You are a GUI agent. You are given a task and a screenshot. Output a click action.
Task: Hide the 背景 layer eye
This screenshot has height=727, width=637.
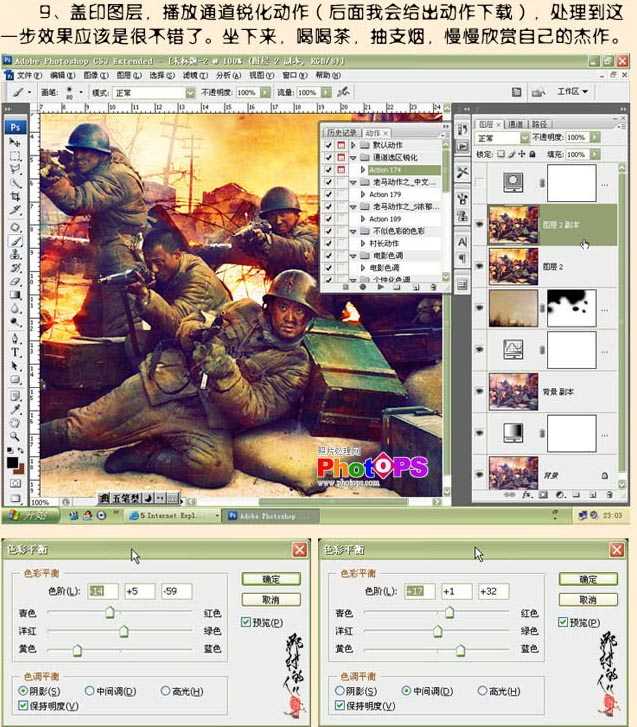coord(480,475)
